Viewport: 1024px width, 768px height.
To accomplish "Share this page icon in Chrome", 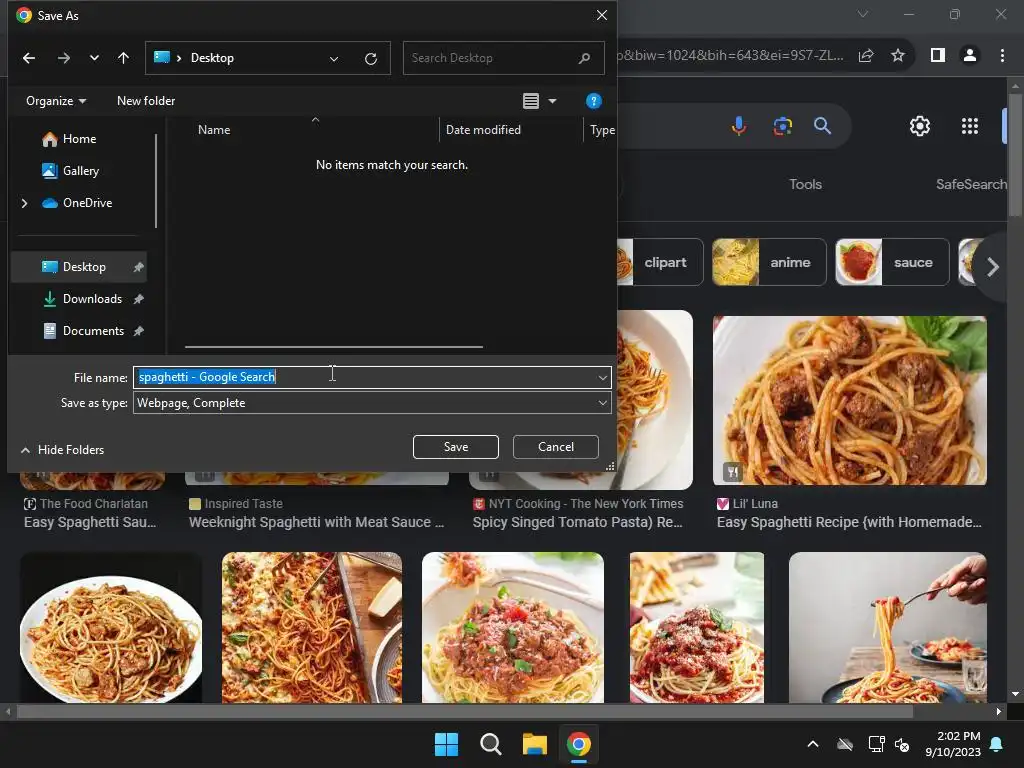I will tap(866, 56).
